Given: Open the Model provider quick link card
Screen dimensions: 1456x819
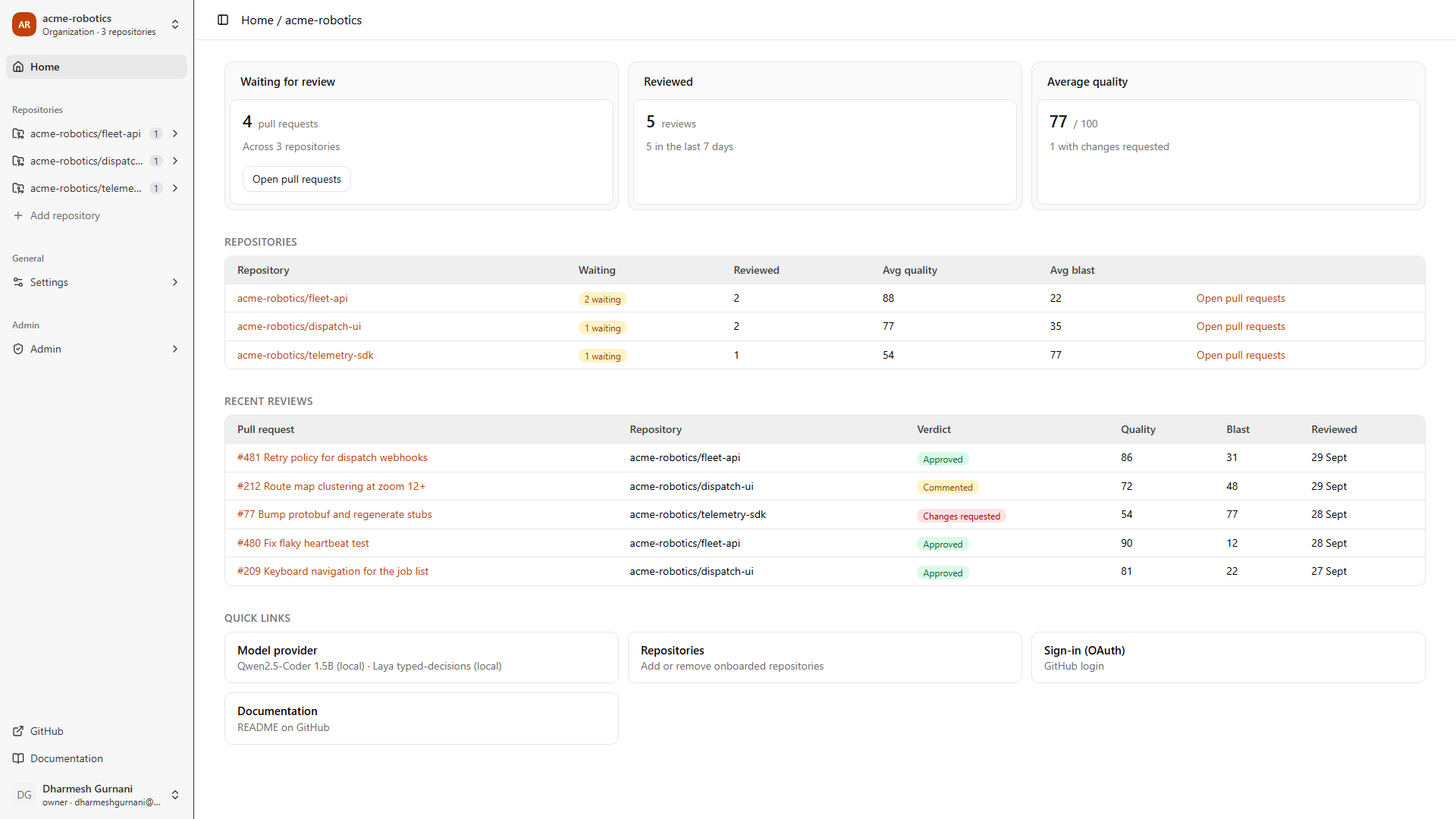Looking at the screenshot, I should (x=421, y=657).
